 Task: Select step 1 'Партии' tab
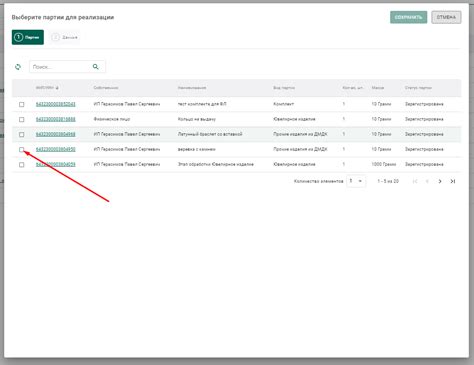tap(28, 37)
